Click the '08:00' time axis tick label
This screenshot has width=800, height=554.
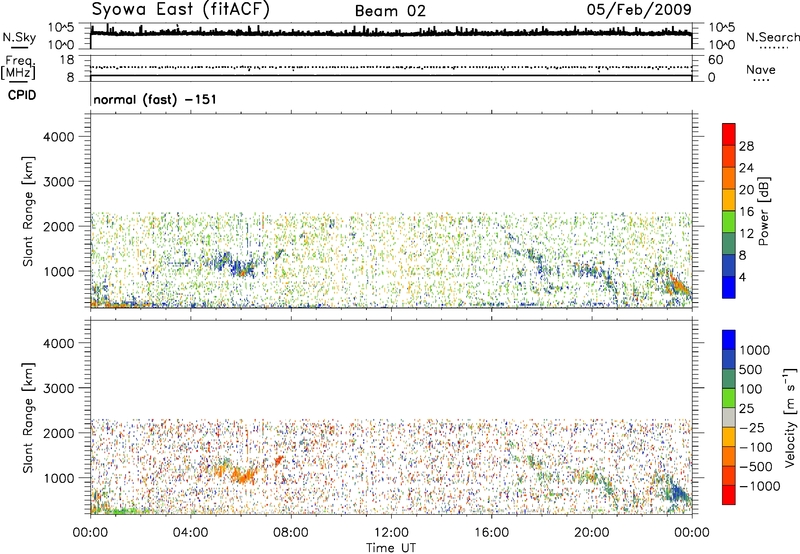(290, 533)
